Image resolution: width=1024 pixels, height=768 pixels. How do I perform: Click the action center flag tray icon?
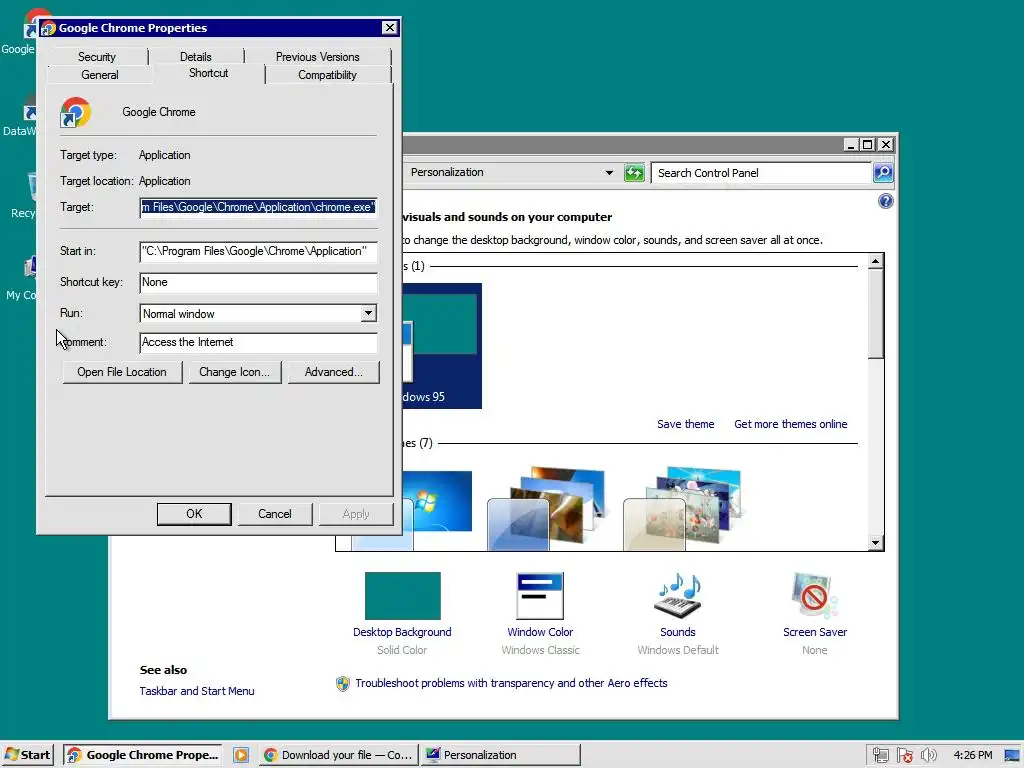tap(904, 756)
